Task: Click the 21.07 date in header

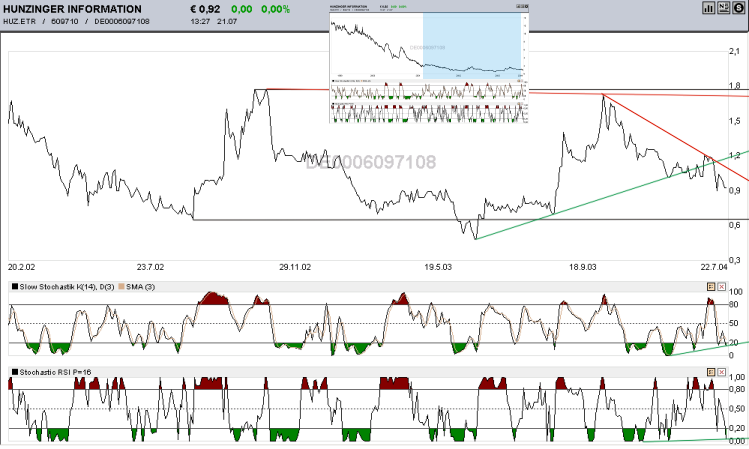Action: (x=227, y=21)
